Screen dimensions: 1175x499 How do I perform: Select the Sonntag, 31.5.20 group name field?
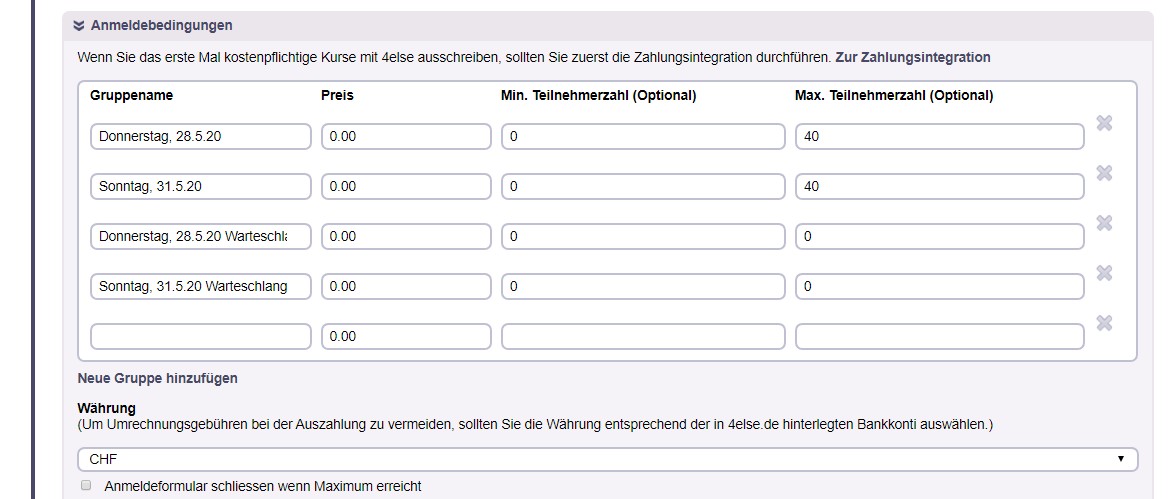click(201, 187)
